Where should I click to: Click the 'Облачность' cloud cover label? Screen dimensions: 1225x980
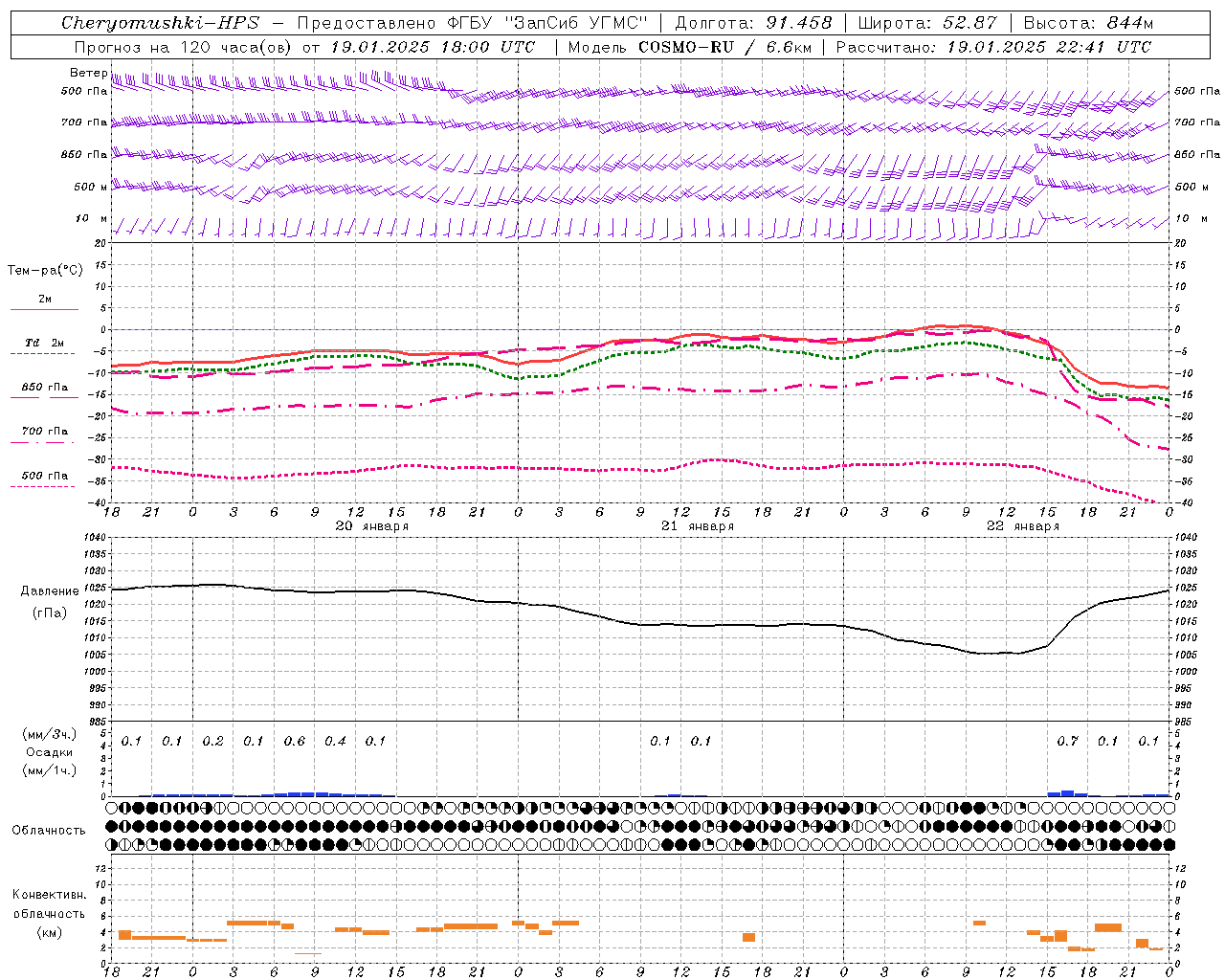coord(49,831)
